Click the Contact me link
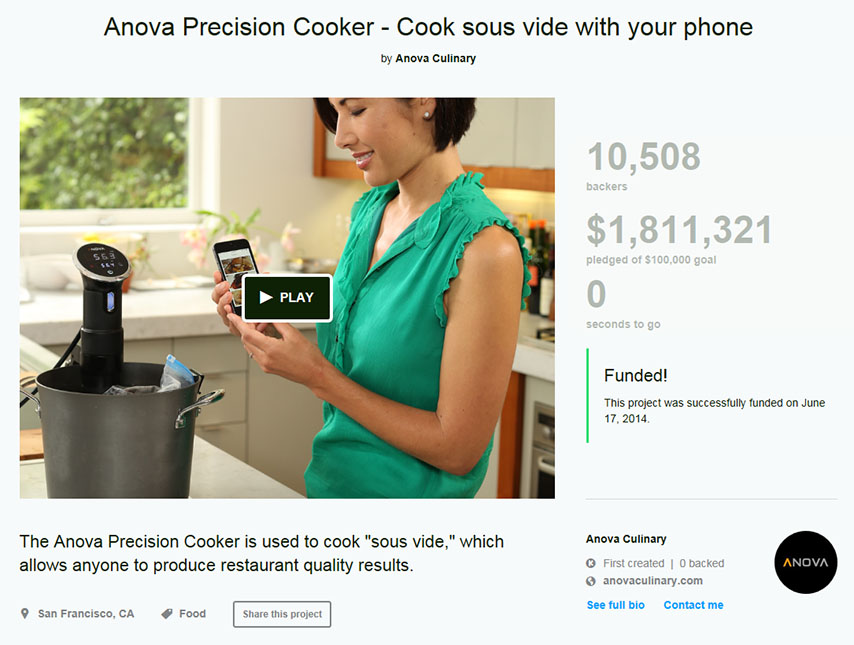 (x=693, y=605)
